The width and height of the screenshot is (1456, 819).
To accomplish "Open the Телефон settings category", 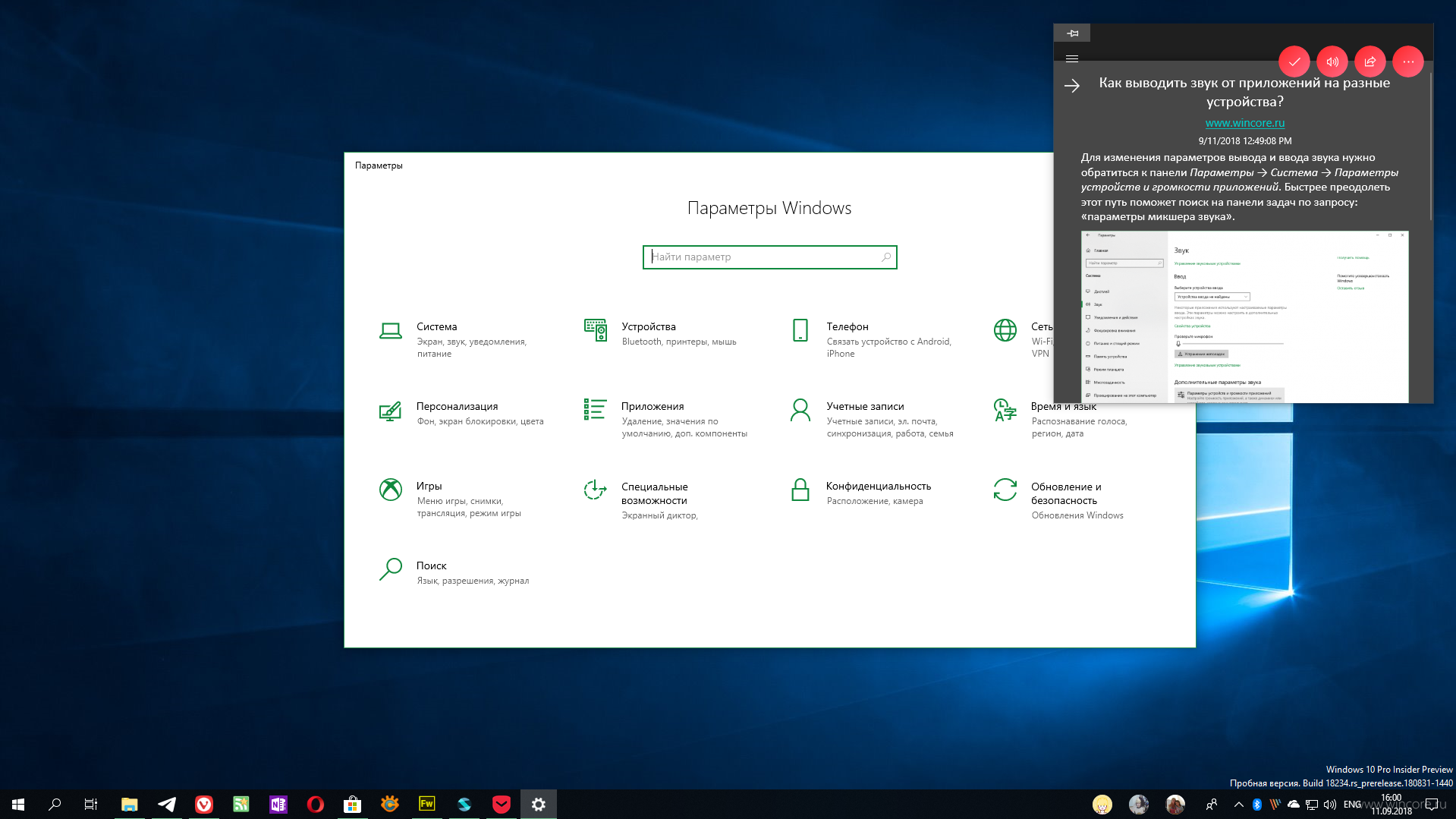I will pyautogui.click(x=872, y=339).
